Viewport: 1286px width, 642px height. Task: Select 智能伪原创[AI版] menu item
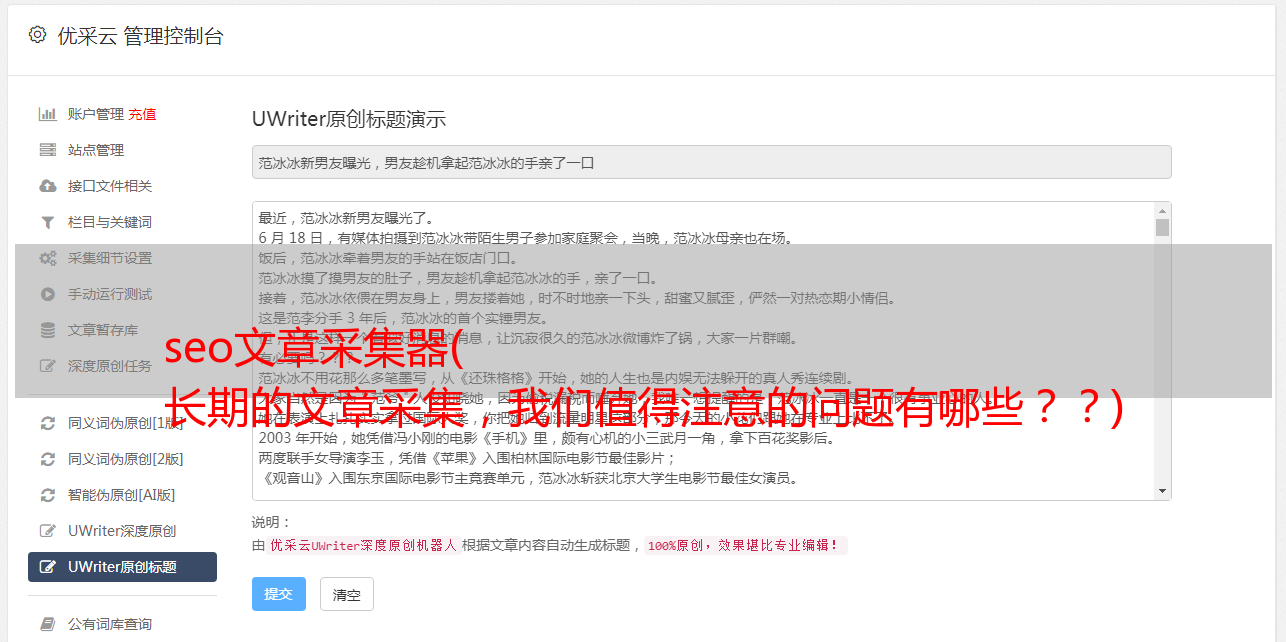point(122,495)
